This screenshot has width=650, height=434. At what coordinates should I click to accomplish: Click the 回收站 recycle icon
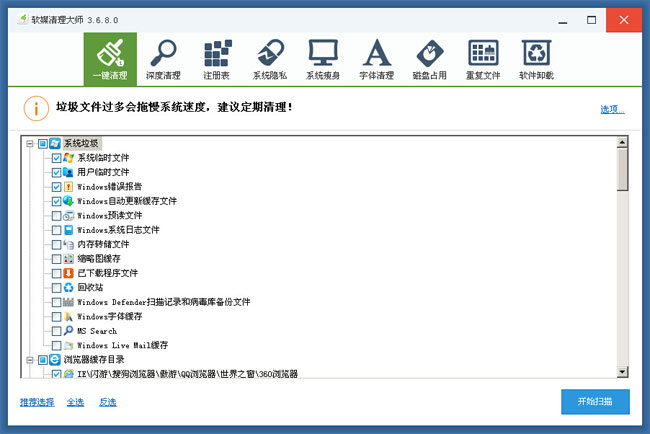[x=68, y=288]
